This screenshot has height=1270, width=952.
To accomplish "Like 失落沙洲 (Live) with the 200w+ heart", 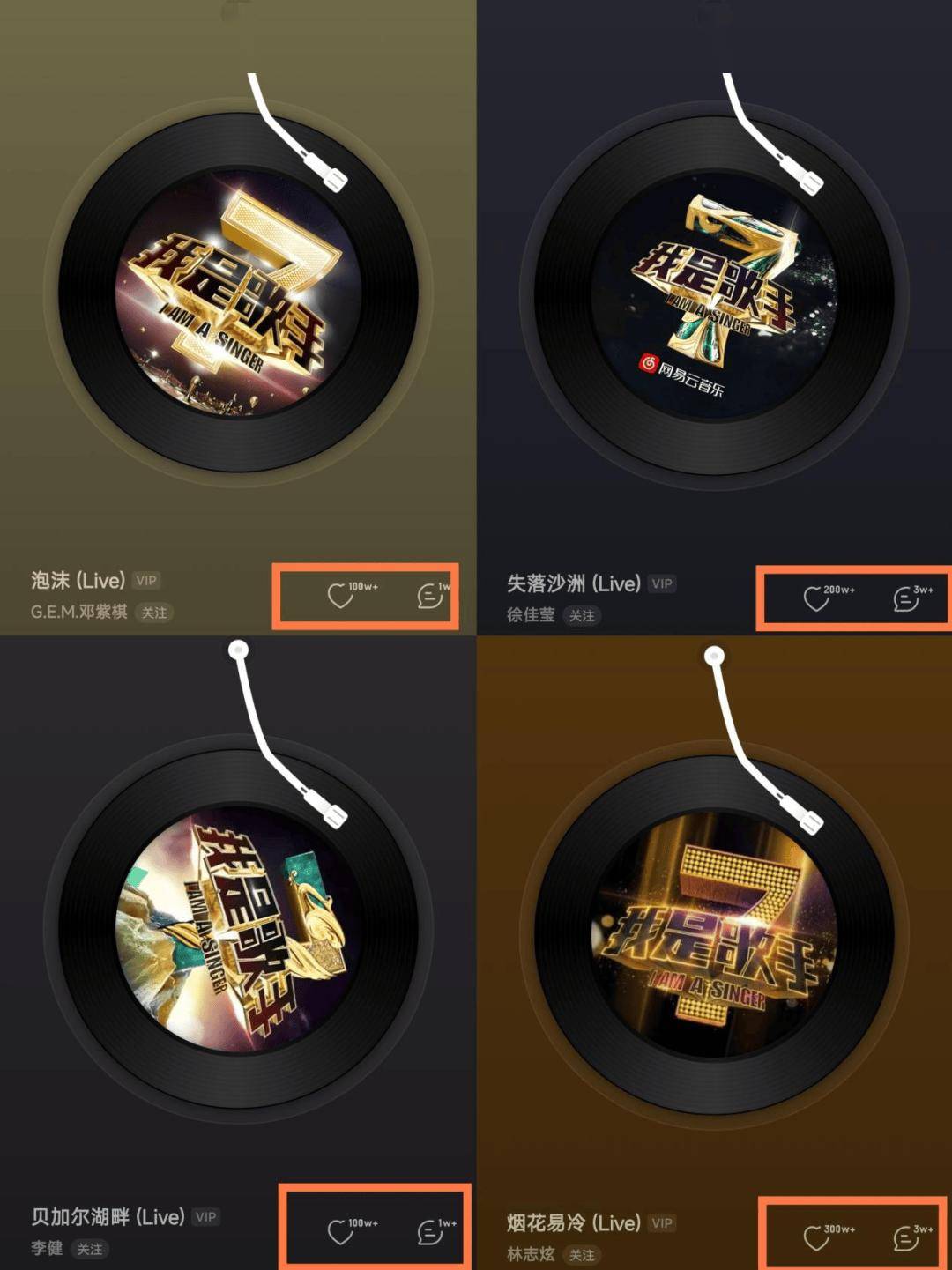I will coord(817,599).
